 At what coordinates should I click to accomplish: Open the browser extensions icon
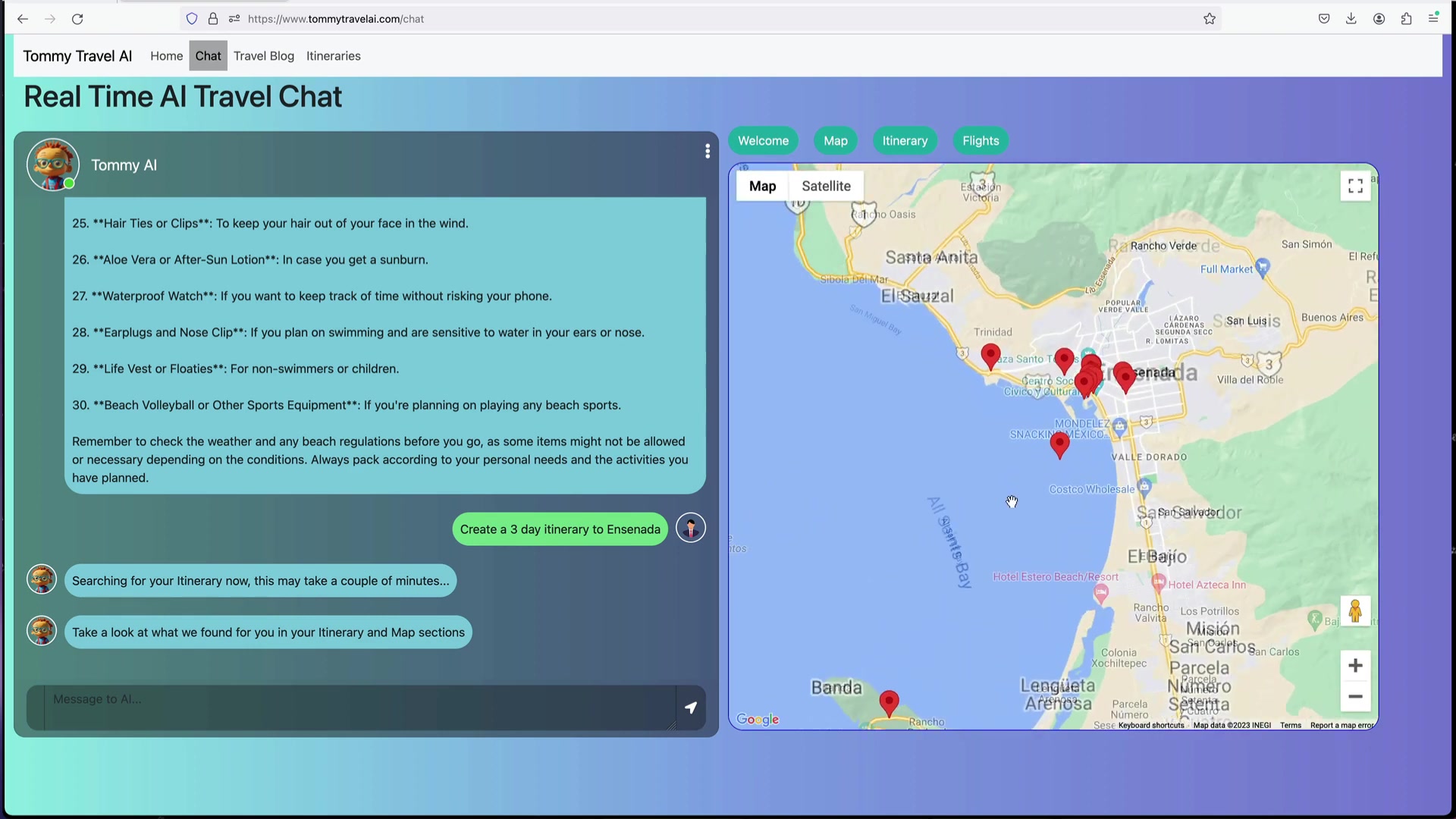coord(1407,19)
